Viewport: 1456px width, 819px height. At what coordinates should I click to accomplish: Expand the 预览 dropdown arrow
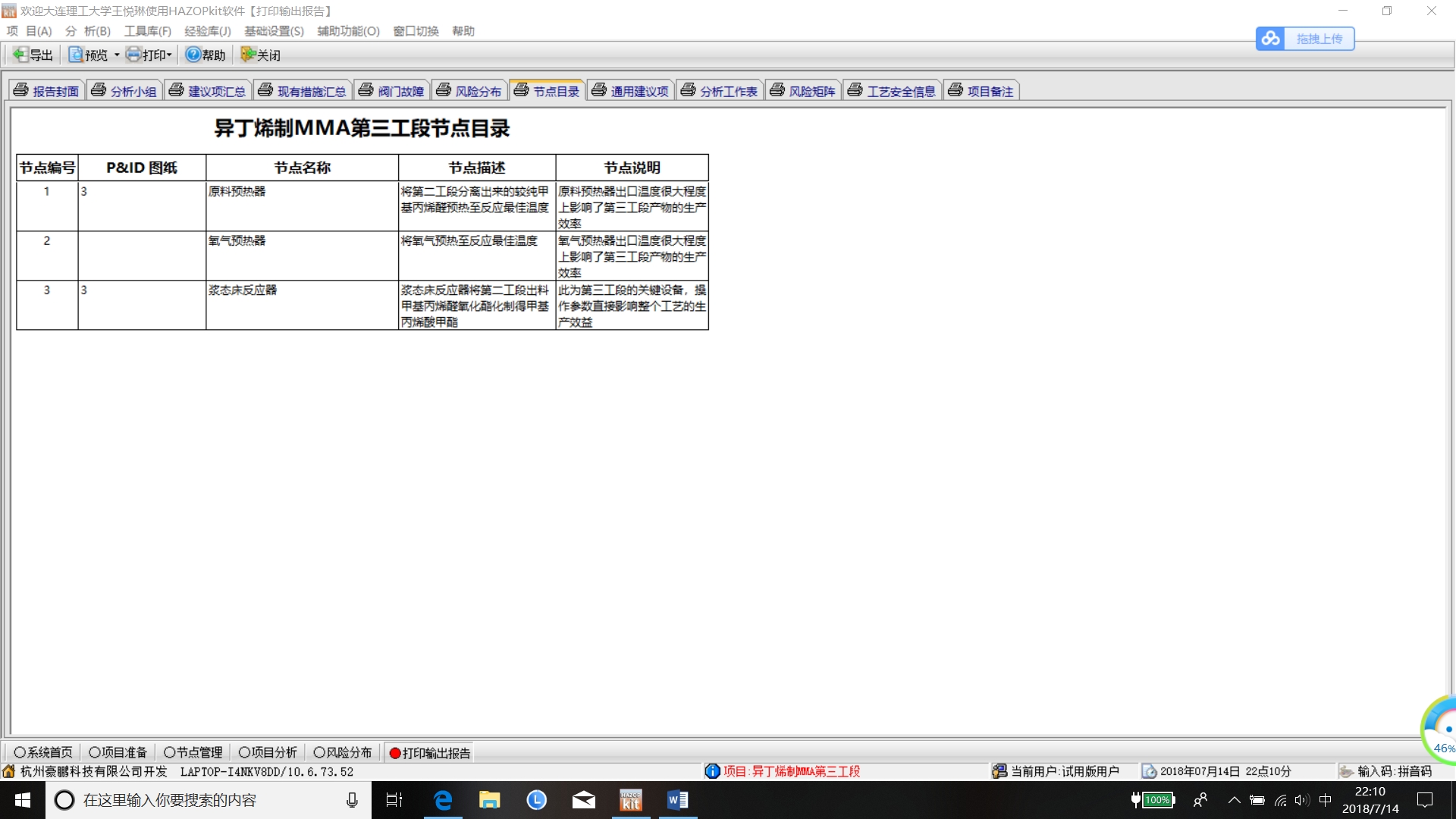pyautogui.click(x=117, y=55)
